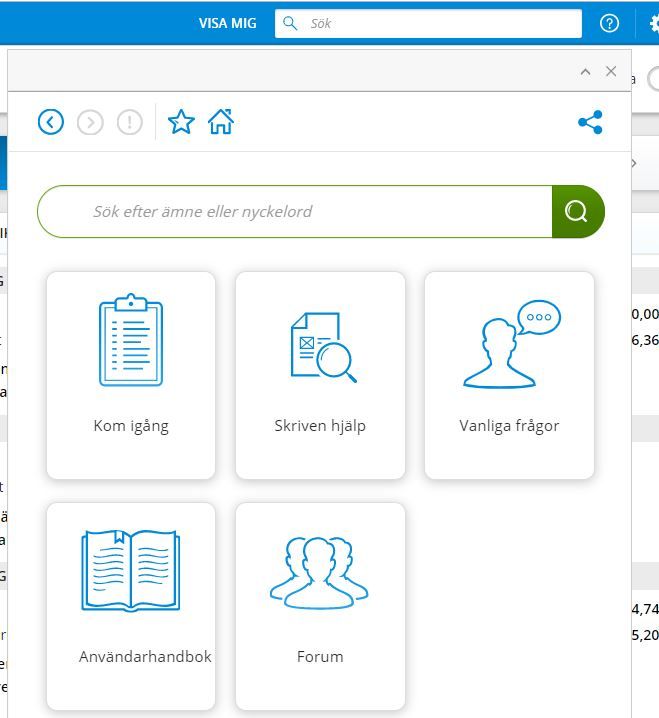Click the green magnifier search button
659x718 pixels.
click(578, 212)
